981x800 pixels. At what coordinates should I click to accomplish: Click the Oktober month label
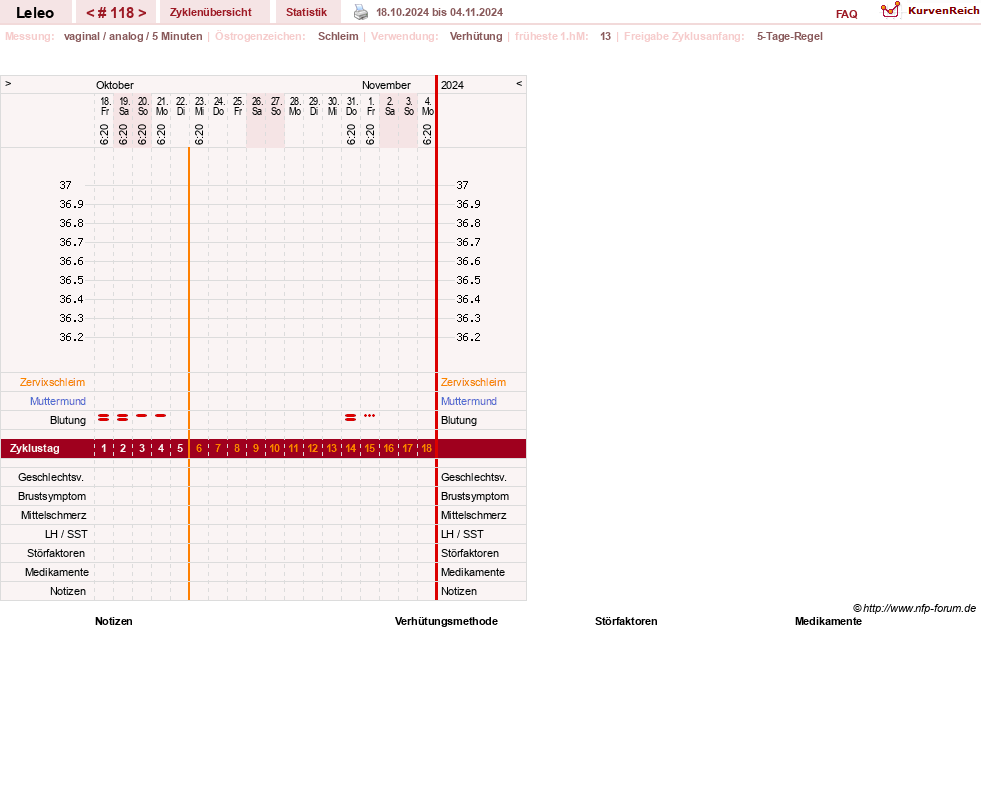point(114,85)
